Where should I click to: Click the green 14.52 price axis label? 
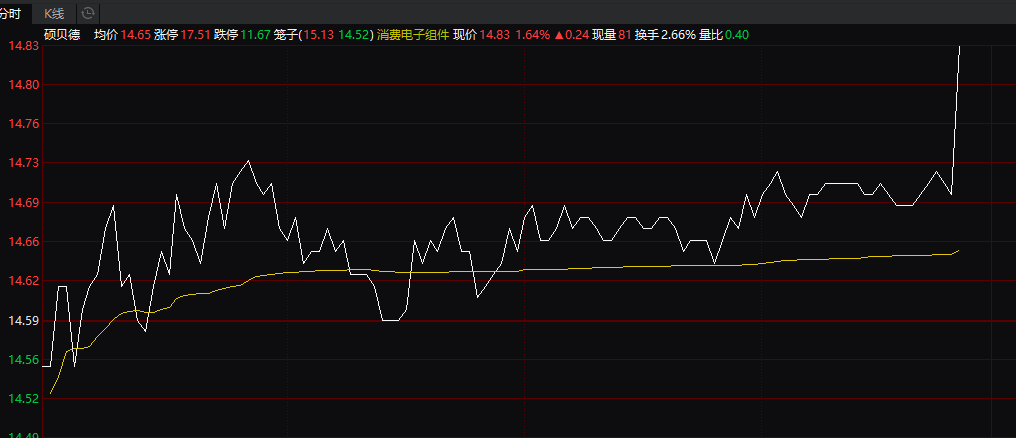point(23,399)
